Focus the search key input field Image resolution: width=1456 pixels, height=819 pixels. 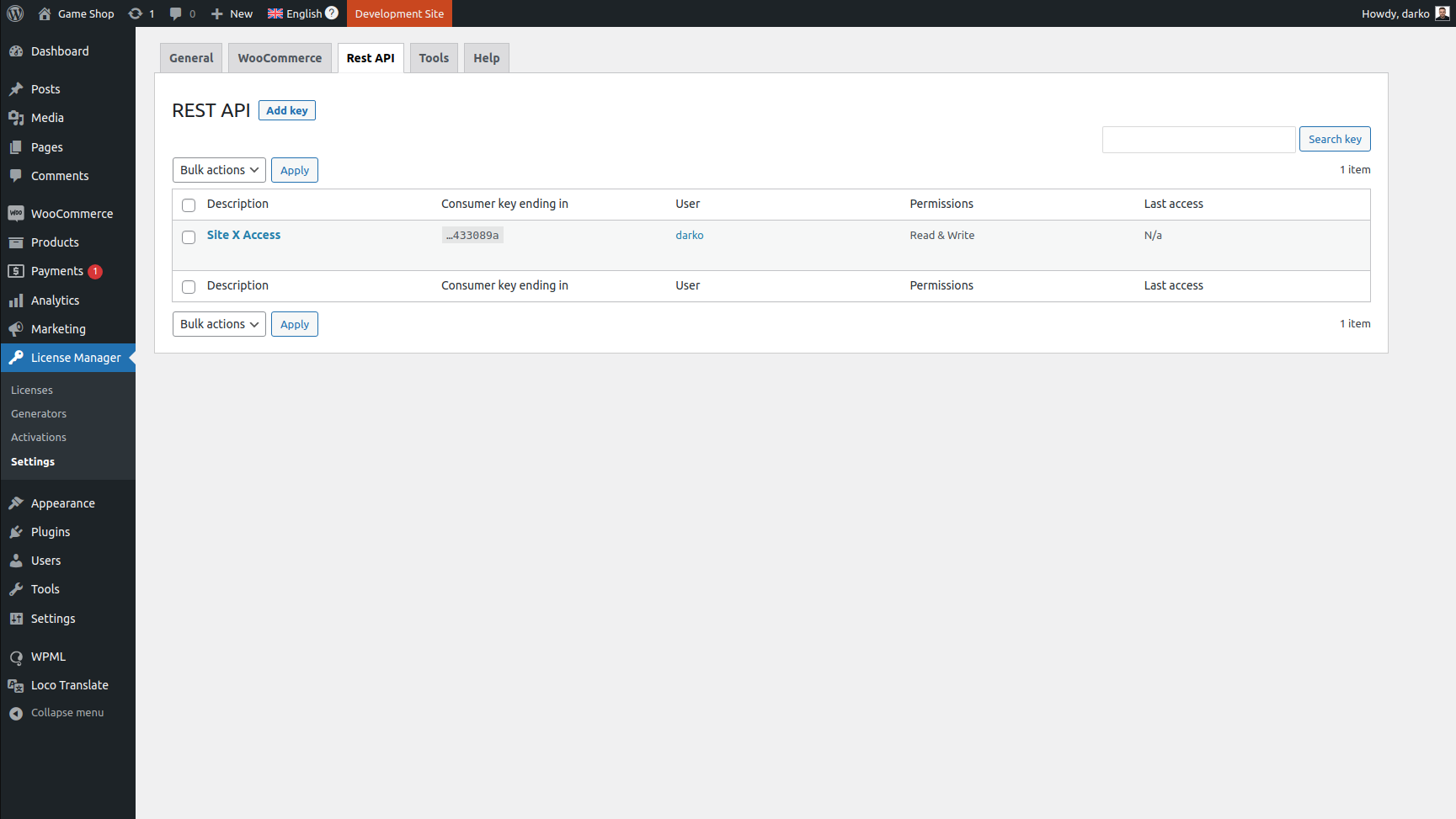(1198, 140)
